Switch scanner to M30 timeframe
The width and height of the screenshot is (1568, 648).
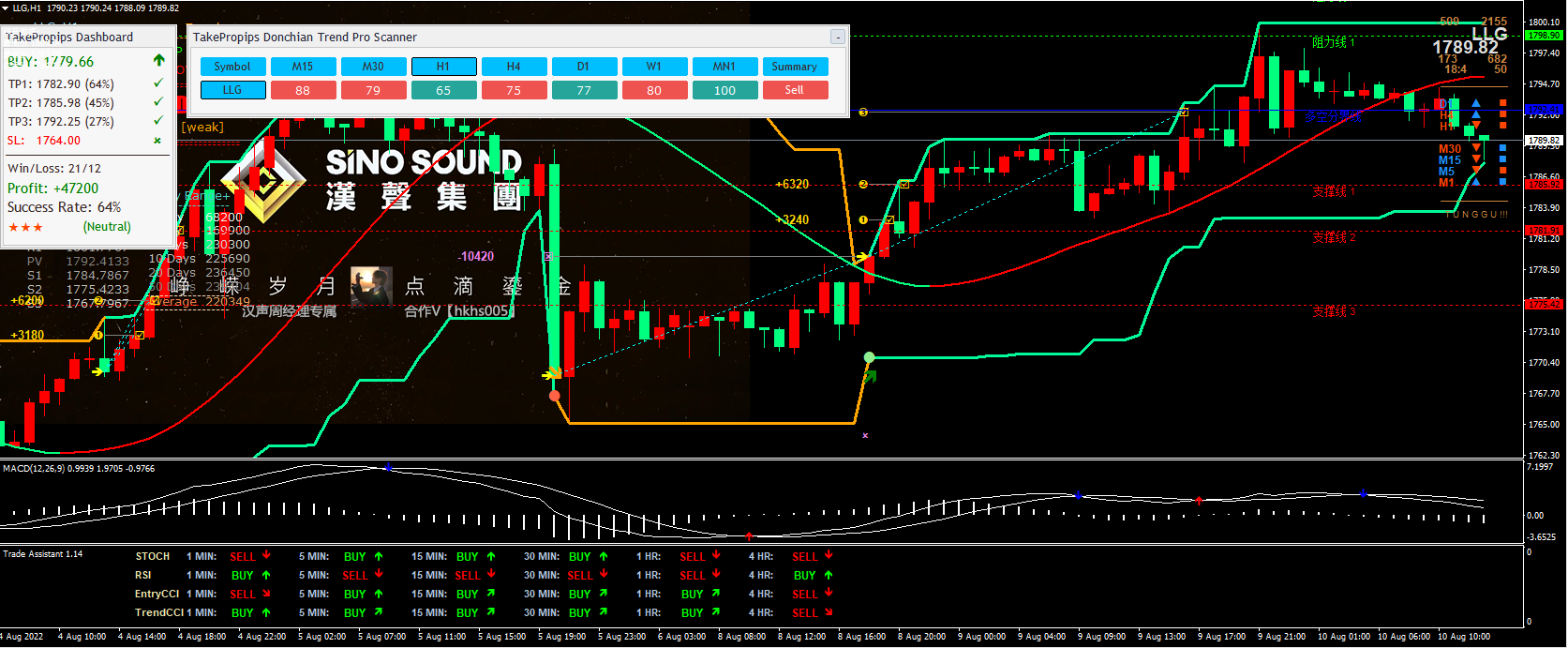[373, 67]
